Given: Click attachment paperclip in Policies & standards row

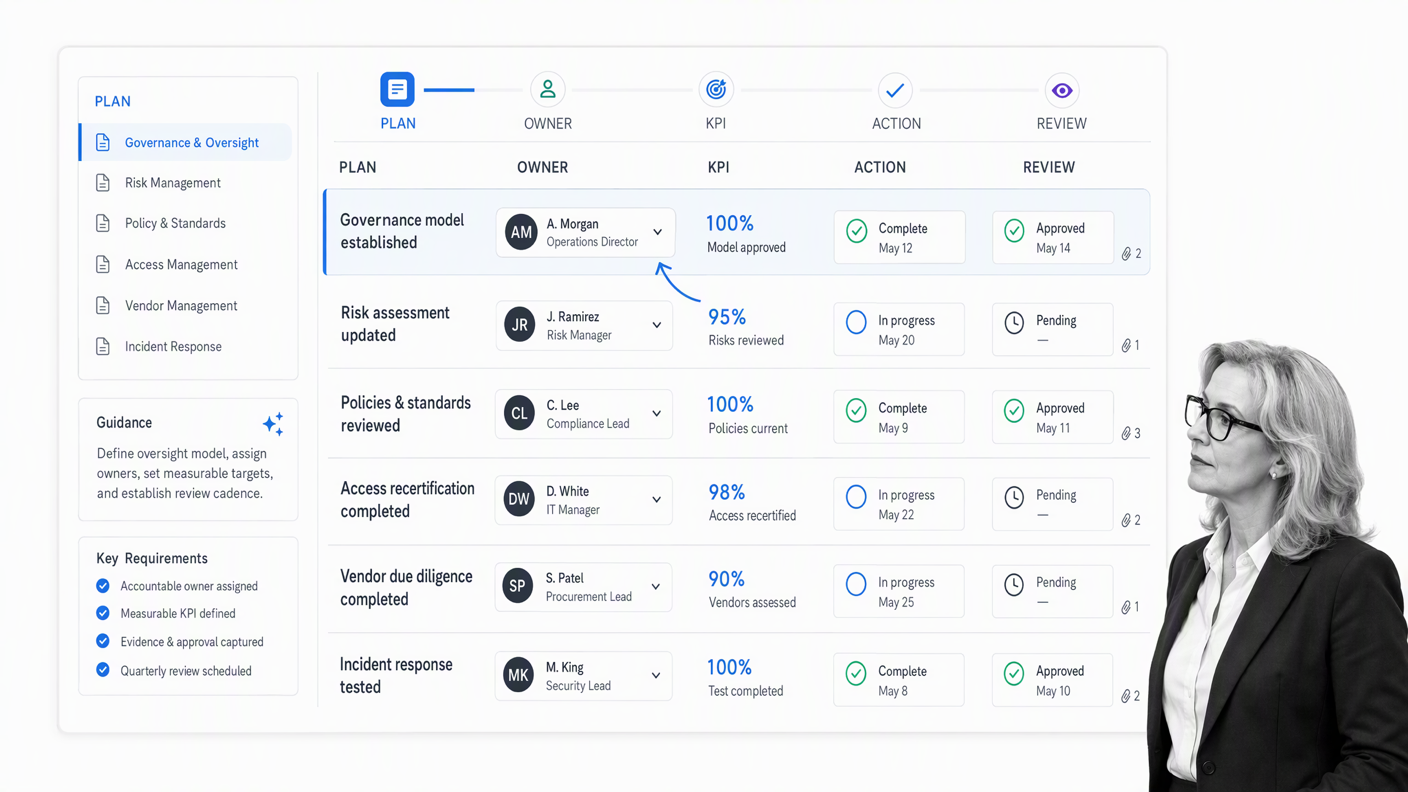Looking at the screenshot, I should click(1126, 433).
